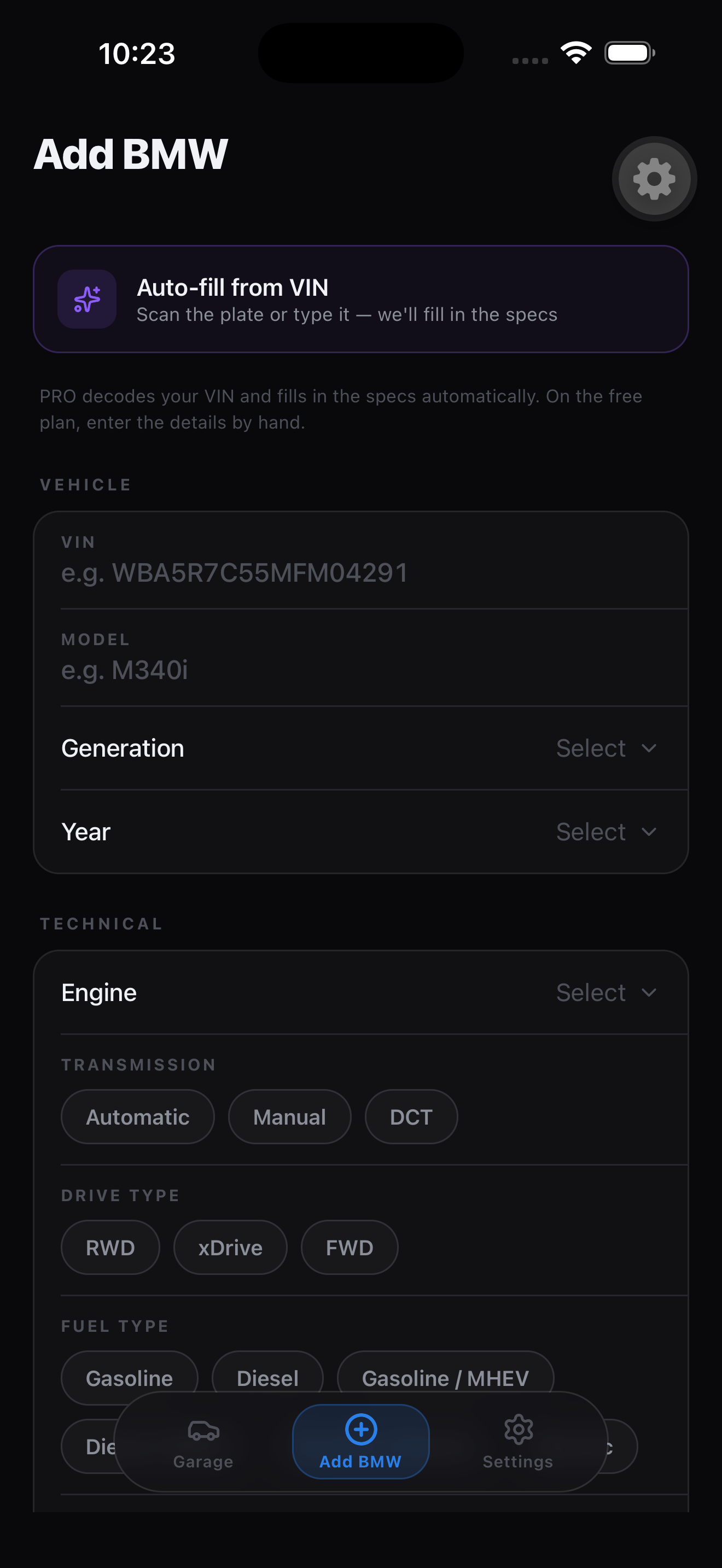Open the Engine dropdown

pyautogui.click(x=360, y=993)
